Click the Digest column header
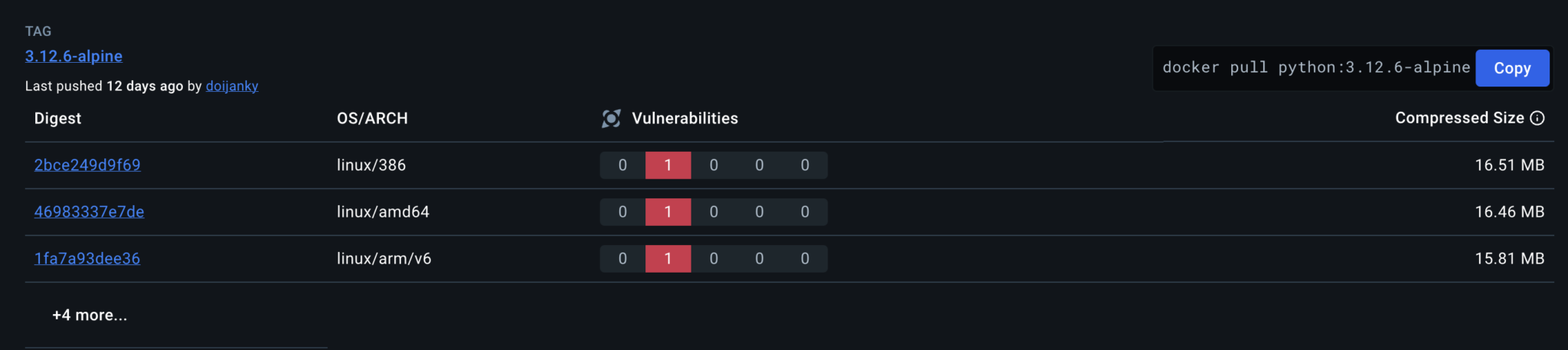Viewport: 1568px width, 350px height. coord(57,119)
